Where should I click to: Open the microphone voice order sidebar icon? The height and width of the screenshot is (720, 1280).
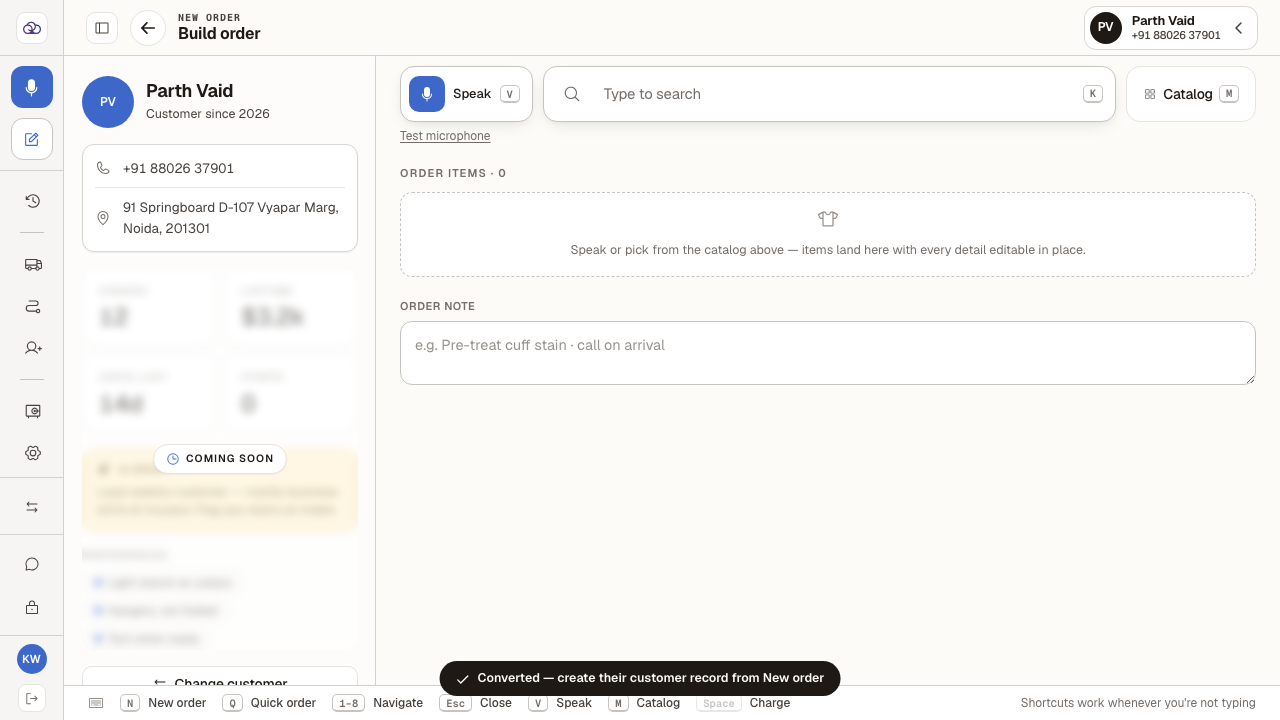32,87
